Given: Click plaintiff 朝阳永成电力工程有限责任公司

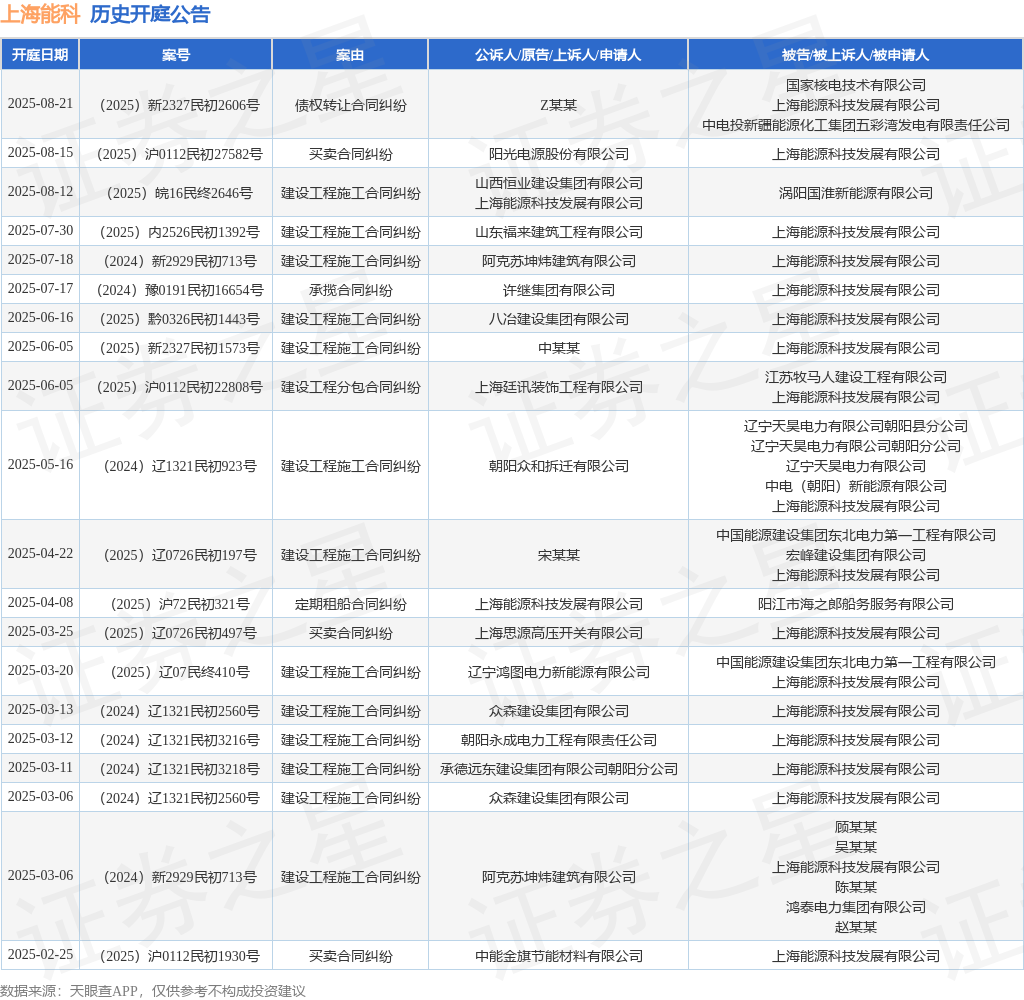Looking at the screenshot, I should click(558, 740).
